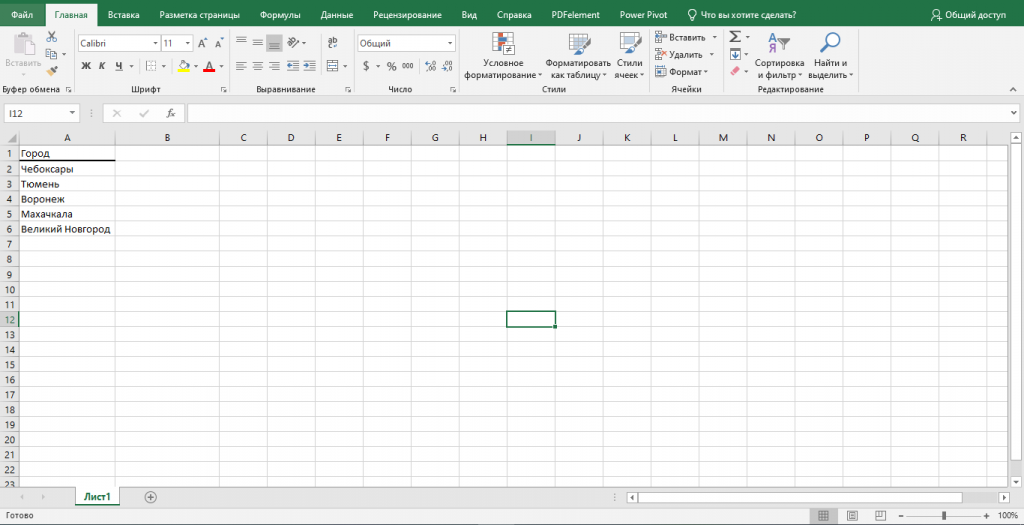The image size is (1024, 525).
Task: Apply comma style 000 icon
Action: tap(408, 66)
